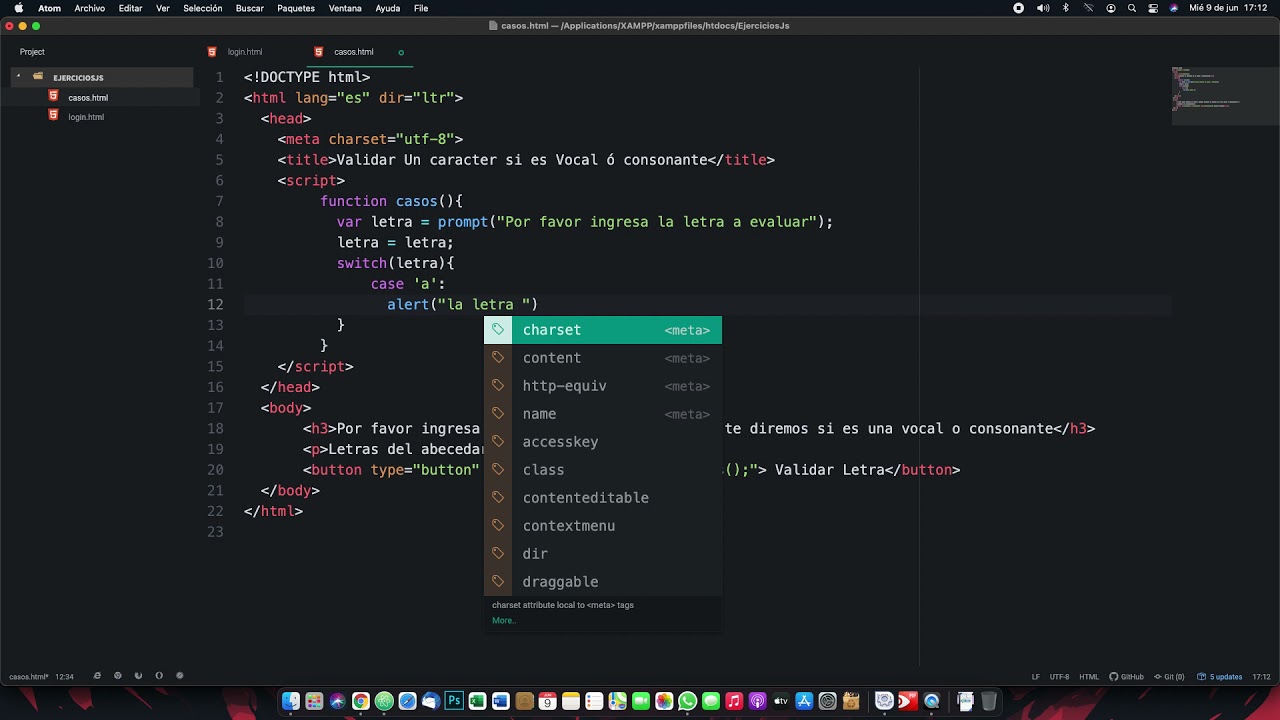
Task: Open Control Center in menu bar
Action: (1153, 8)
